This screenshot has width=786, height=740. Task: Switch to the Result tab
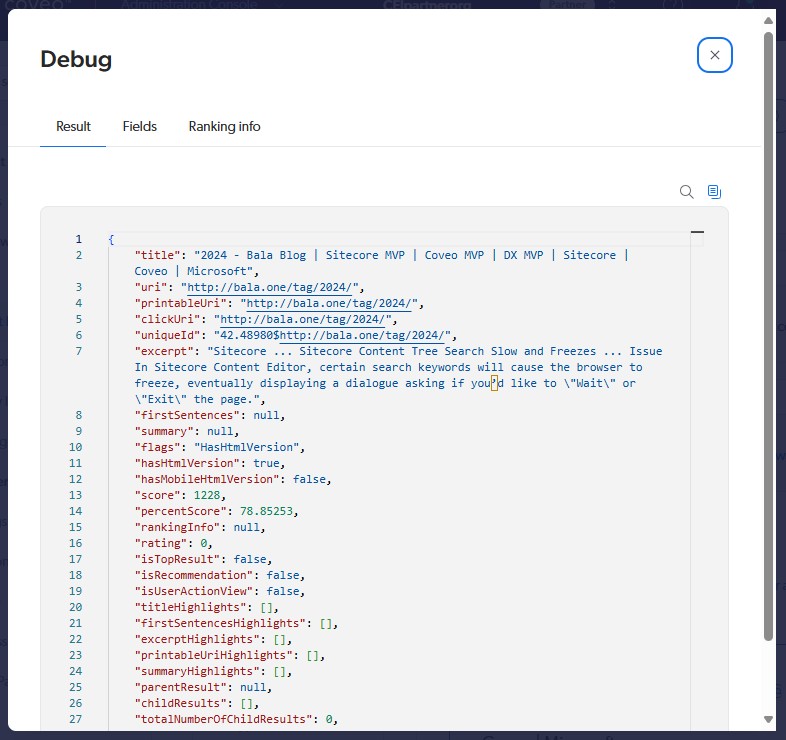pos(73,126)
